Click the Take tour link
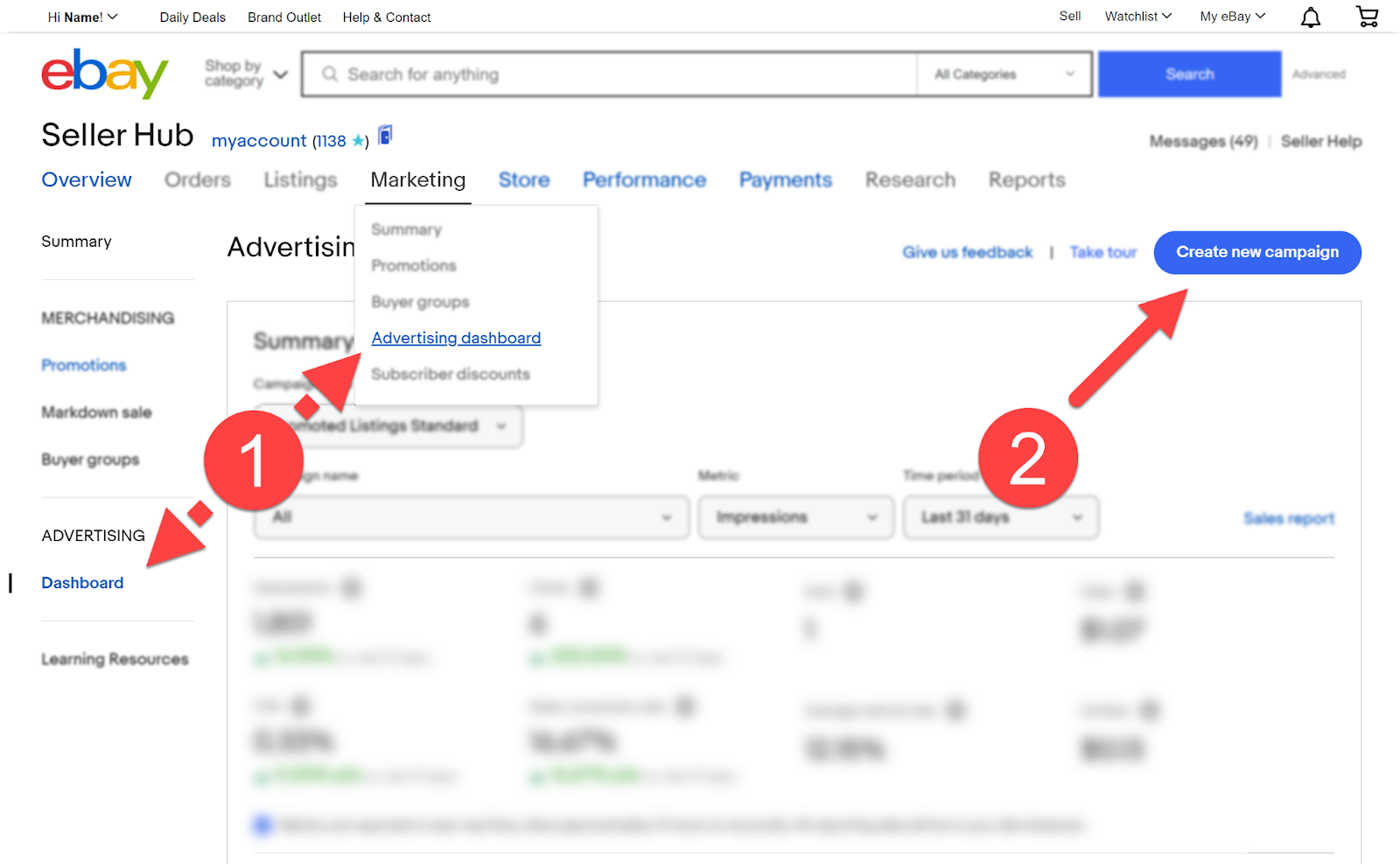 tap(1103, 252)
